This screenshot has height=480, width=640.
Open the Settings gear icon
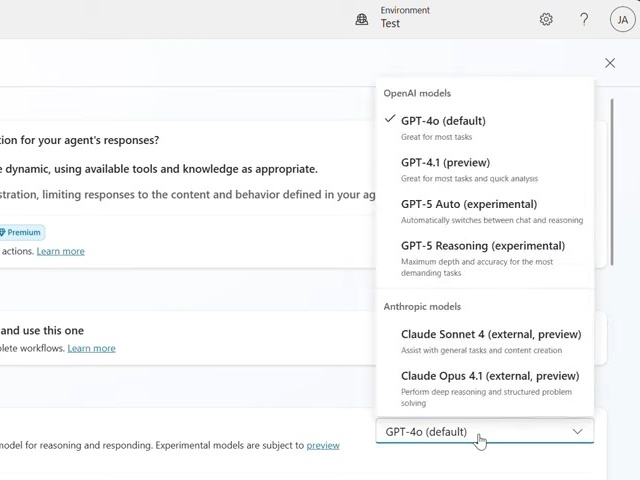click(x=546, y=19)
